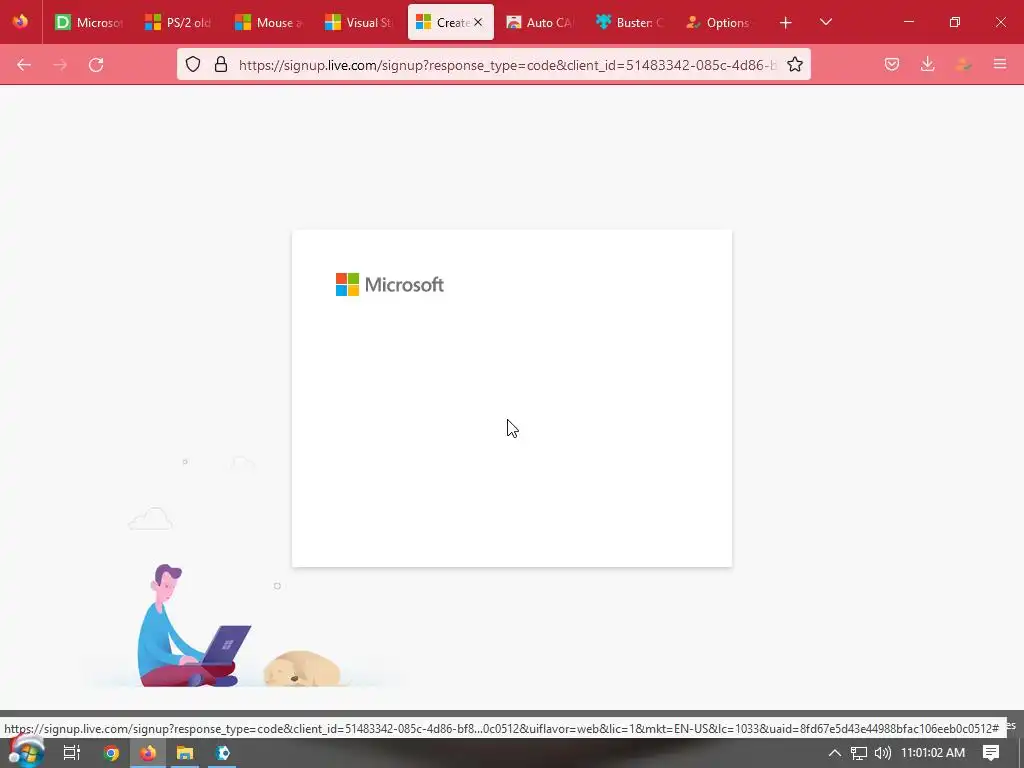Image resolution: width=1024 pixels, height=768 pixels.
Task: Launch Chrome from the taskbar
Action: [x=111, y=753]
